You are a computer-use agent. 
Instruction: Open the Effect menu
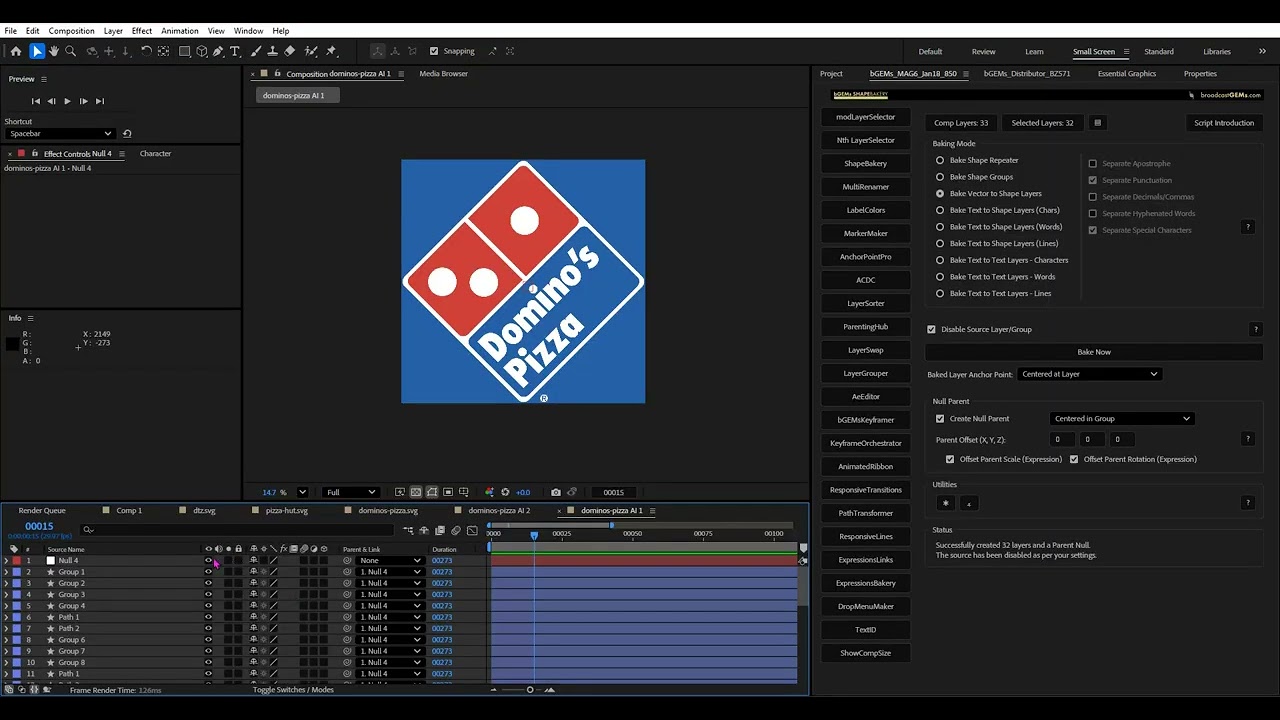141,31
